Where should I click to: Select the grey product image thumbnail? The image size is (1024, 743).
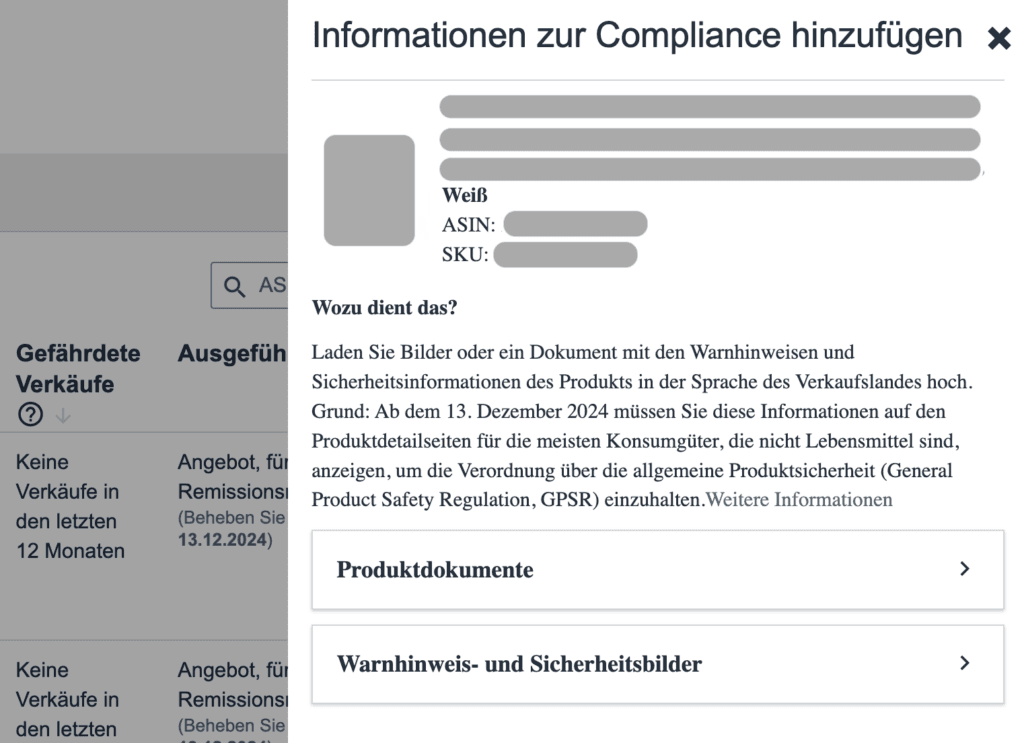[369, 190]
